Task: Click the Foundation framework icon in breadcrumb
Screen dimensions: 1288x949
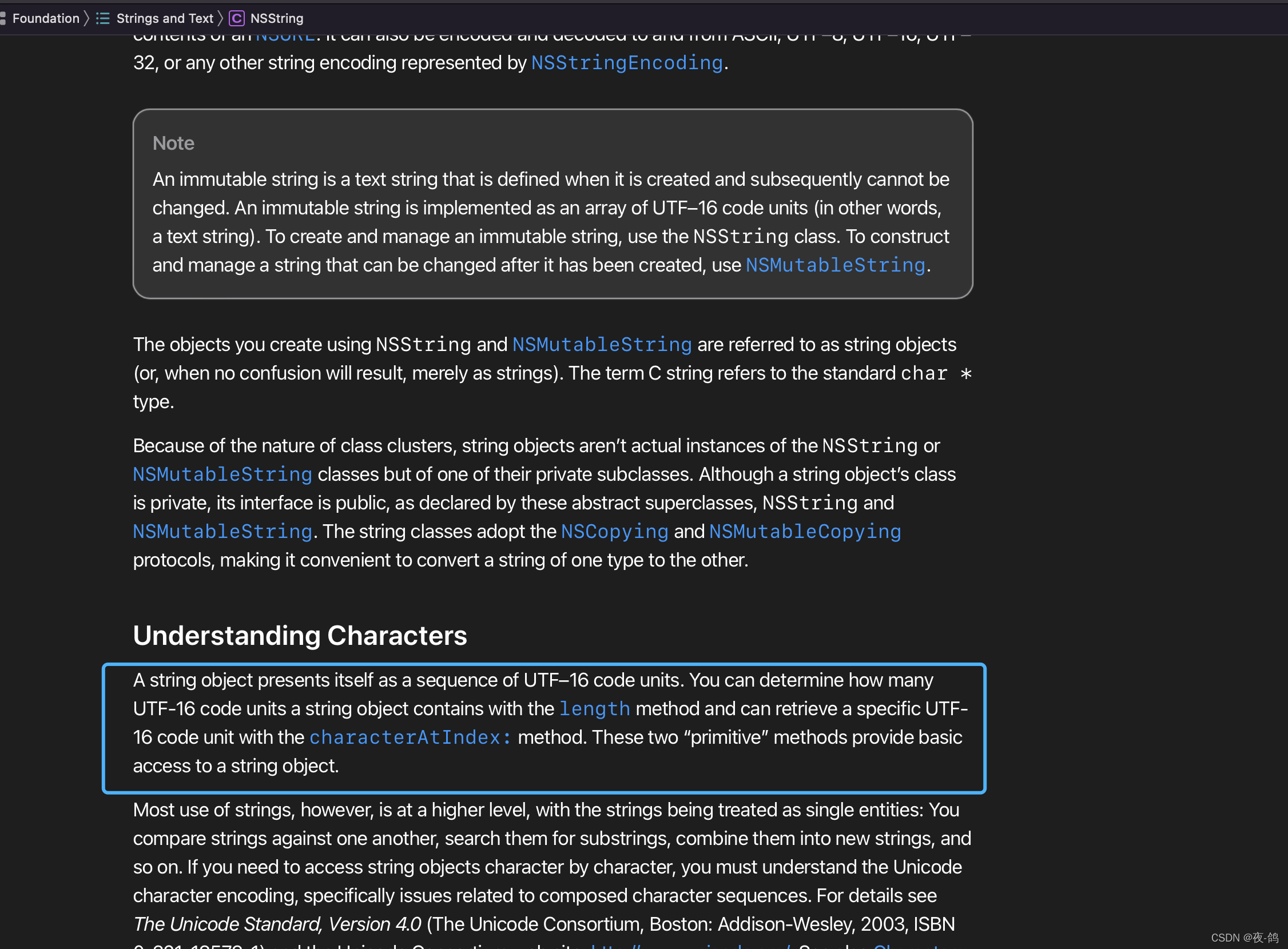Action: coord(3,18)
